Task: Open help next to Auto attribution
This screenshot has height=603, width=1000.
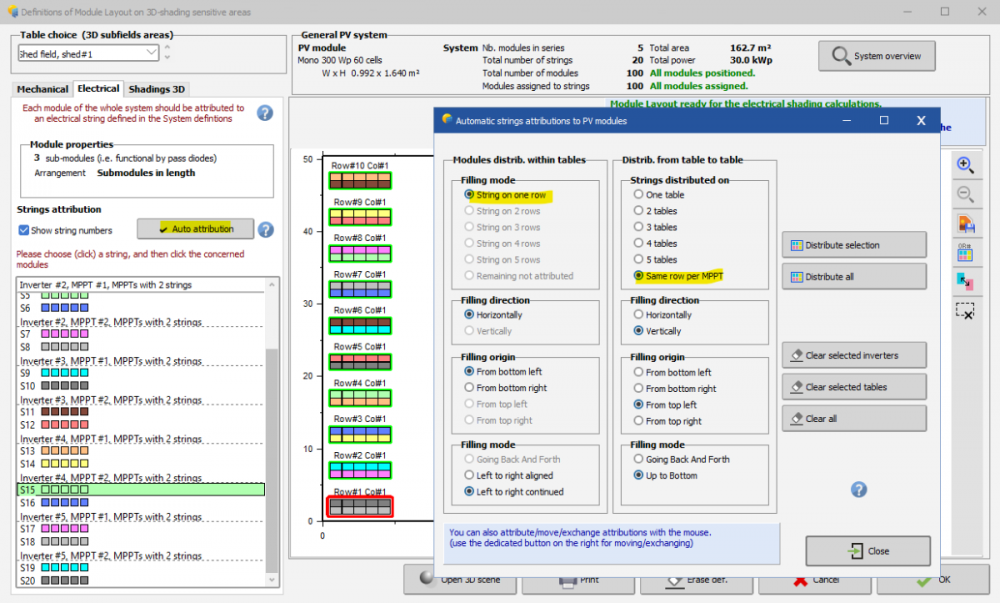Action: 266,229
